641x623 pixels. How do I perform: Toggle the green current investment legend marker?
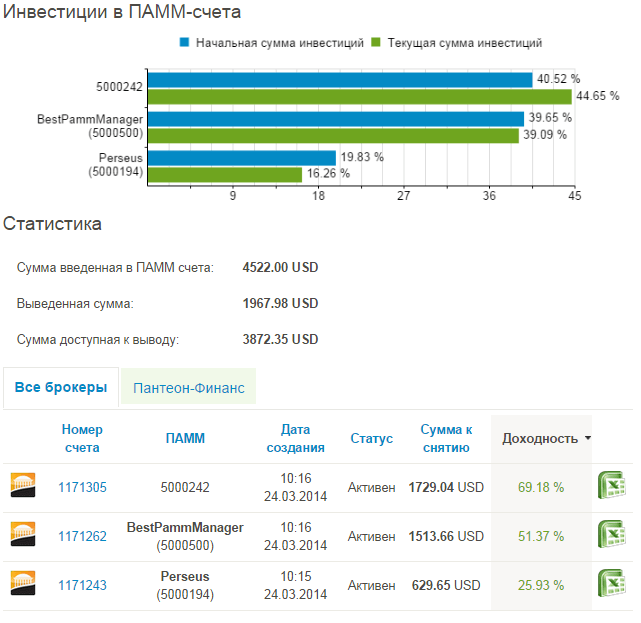point(376,42)
